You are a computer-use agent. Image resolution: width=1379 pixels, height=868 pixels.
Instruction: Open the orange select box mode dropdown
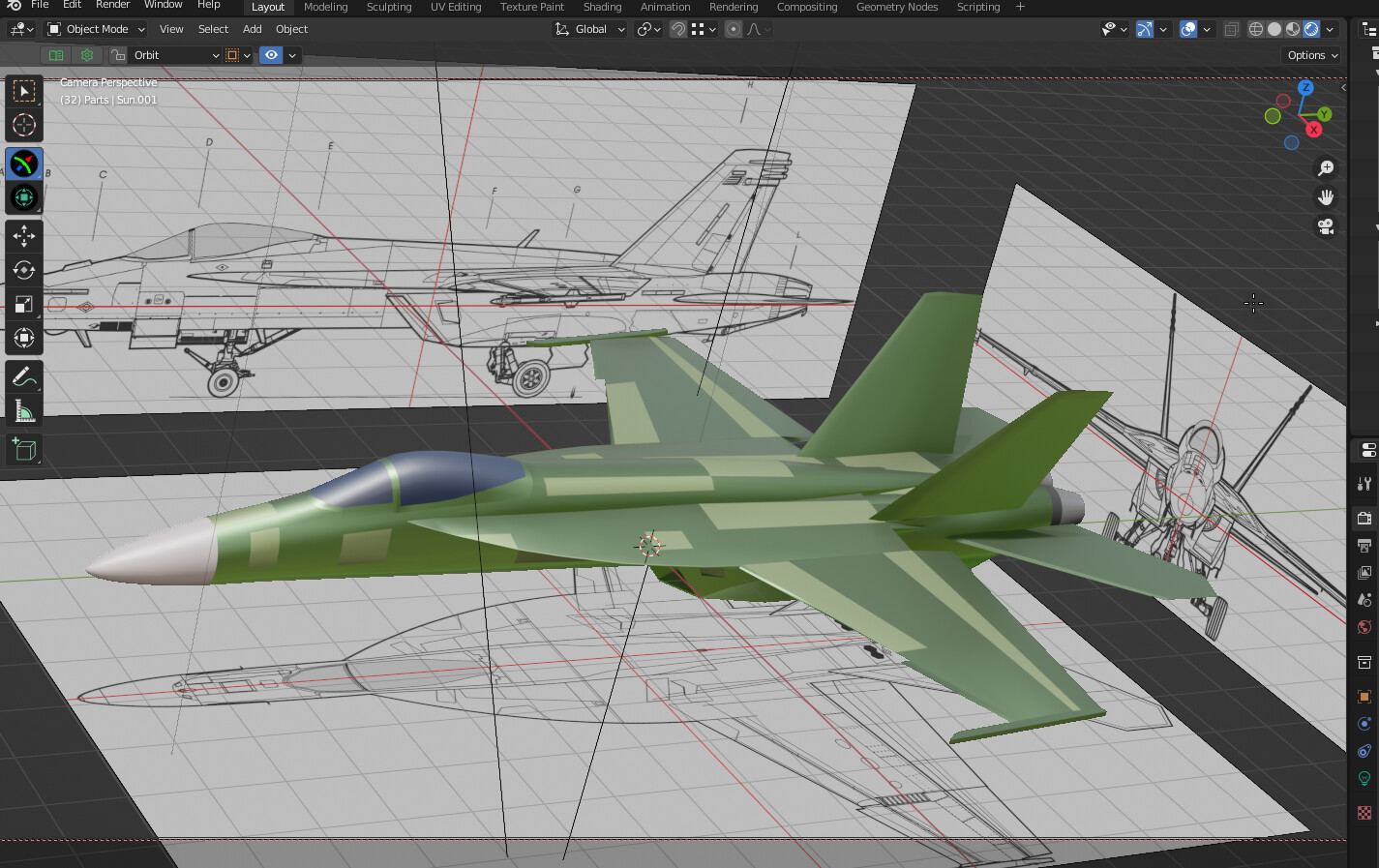click(238, 55)
